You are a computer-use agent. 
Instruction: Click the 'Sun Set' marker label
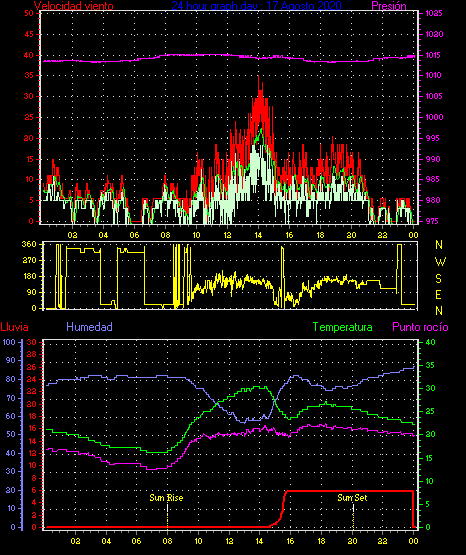point(352,498)
